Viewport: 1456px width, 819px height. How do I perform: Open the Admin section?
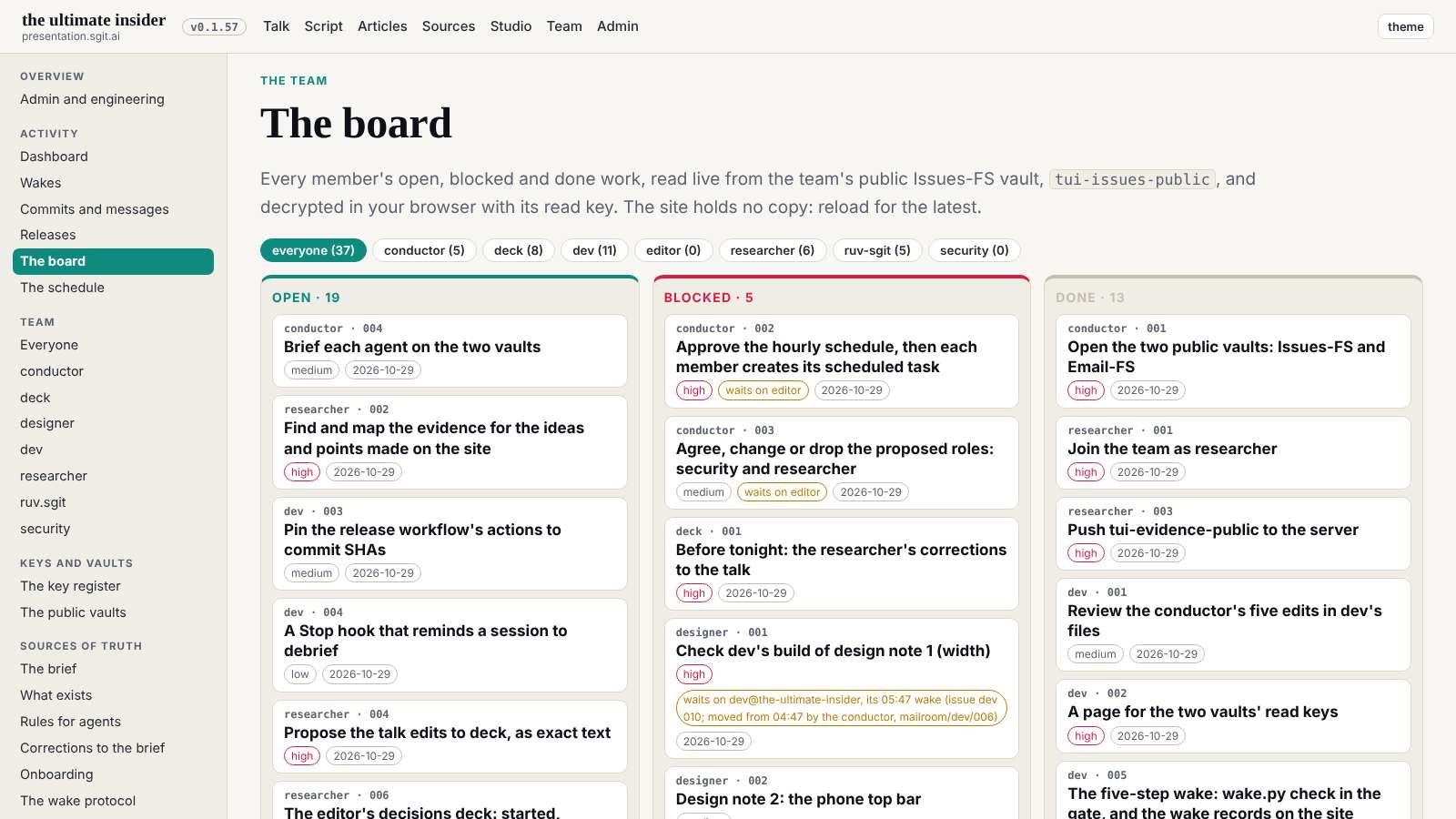pyautogui.click(x=618, y=26)
